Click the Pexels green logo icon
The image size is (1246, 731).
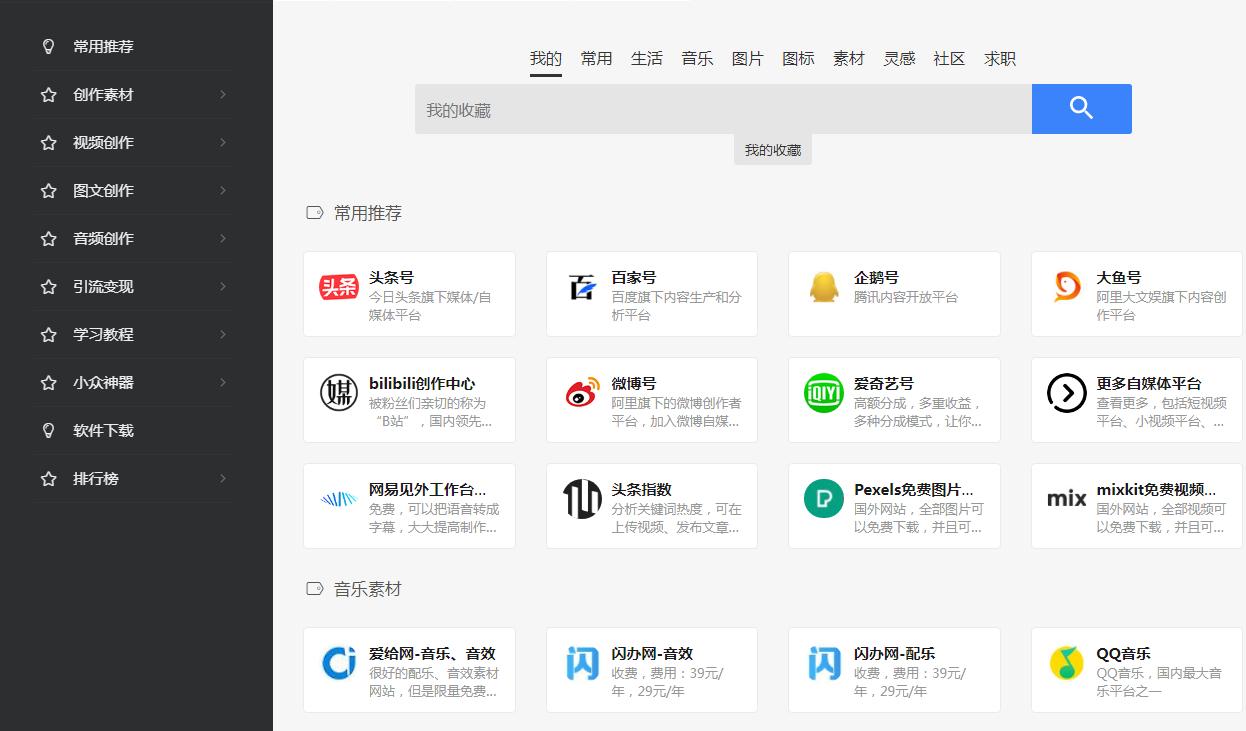coord(824,497)
